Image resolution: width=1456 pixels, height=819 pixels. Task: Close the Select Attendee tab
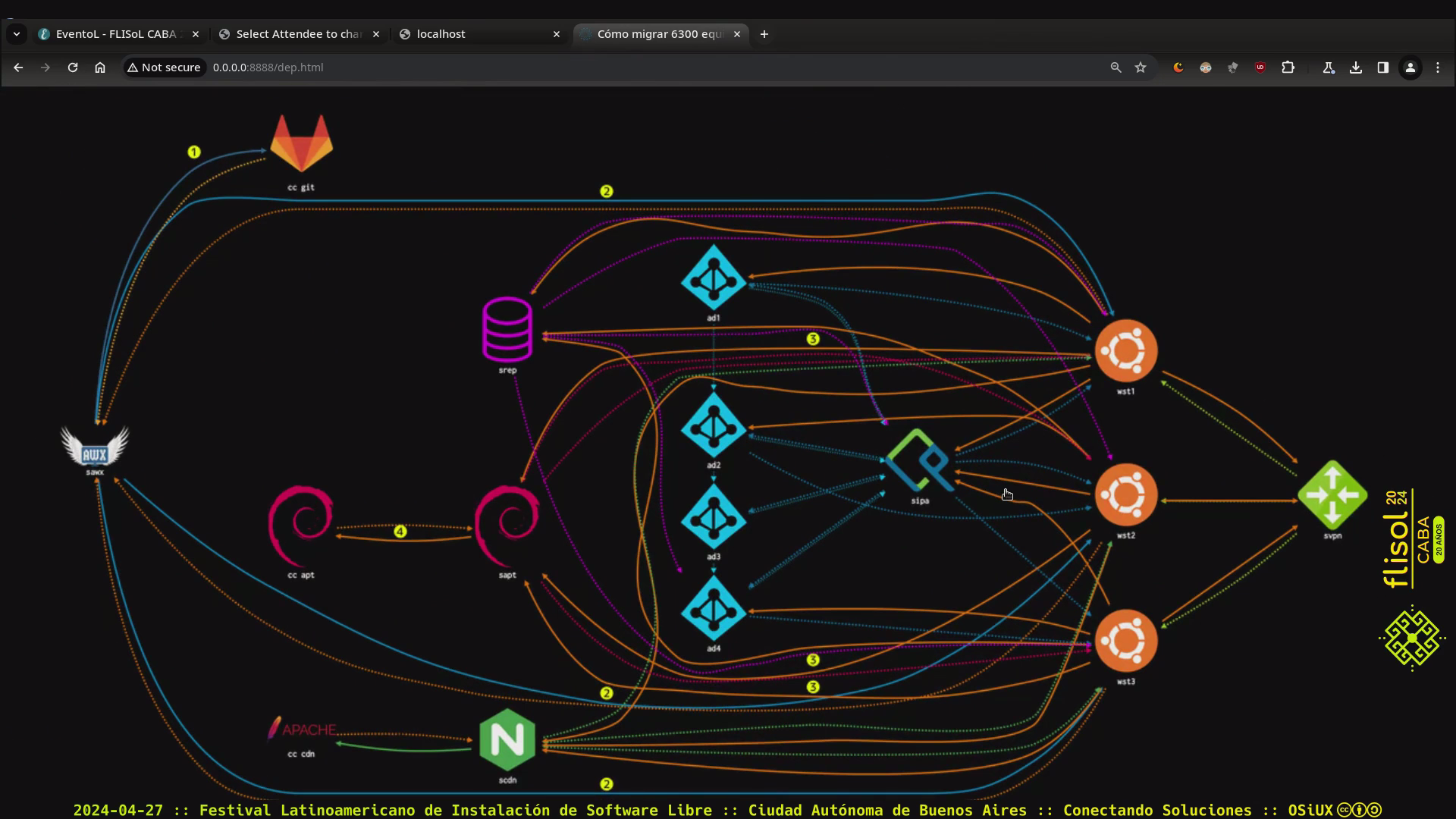(x=376, y=34)
